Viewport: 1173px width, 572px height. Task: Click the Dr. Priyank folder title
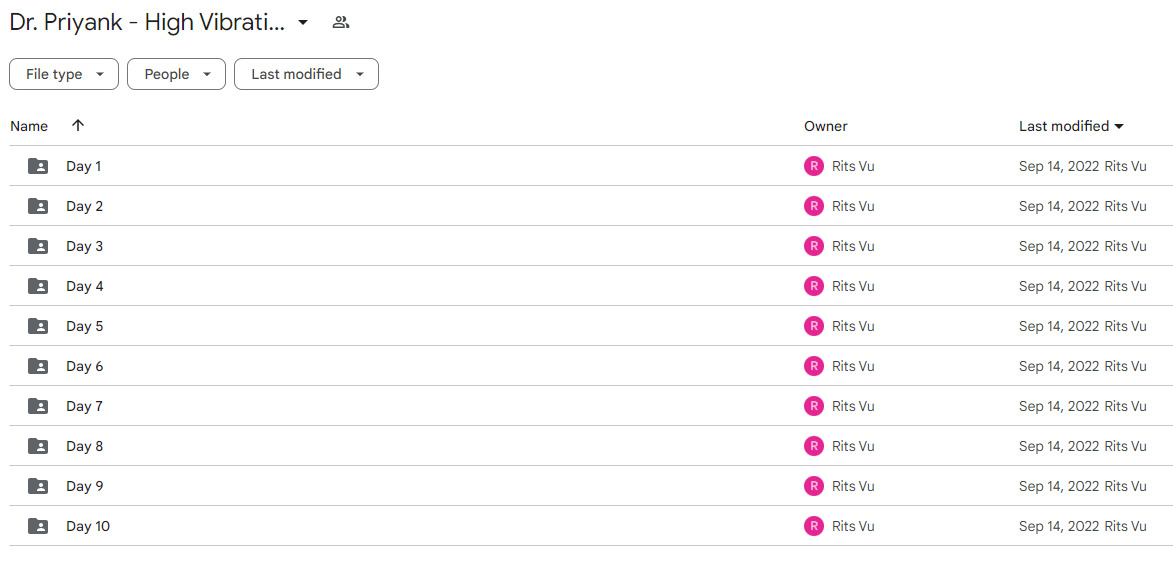click(x=147, y=22)
